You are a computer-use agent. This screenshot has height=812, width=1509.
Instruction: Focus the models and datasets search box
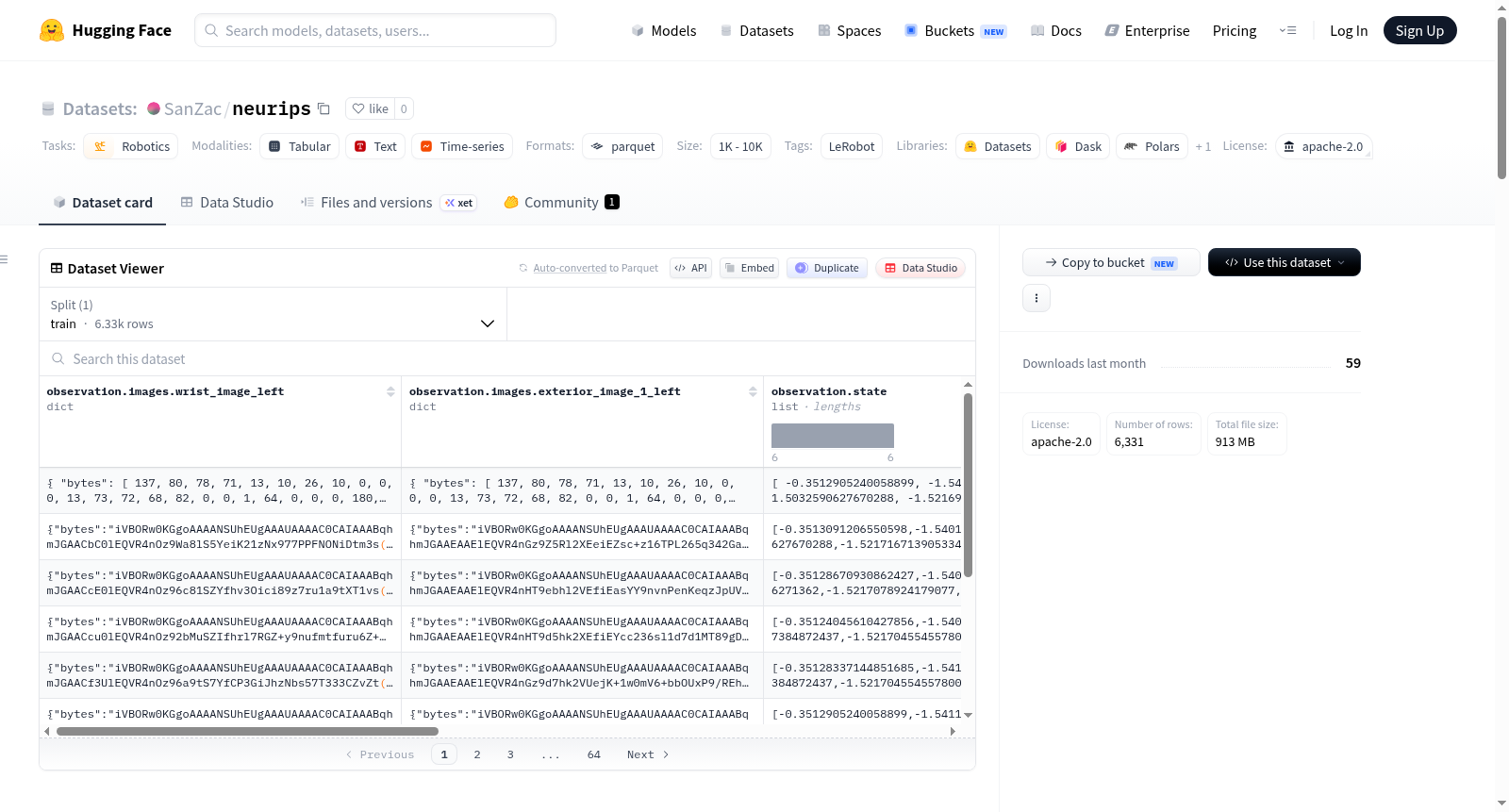pos(375,30)
